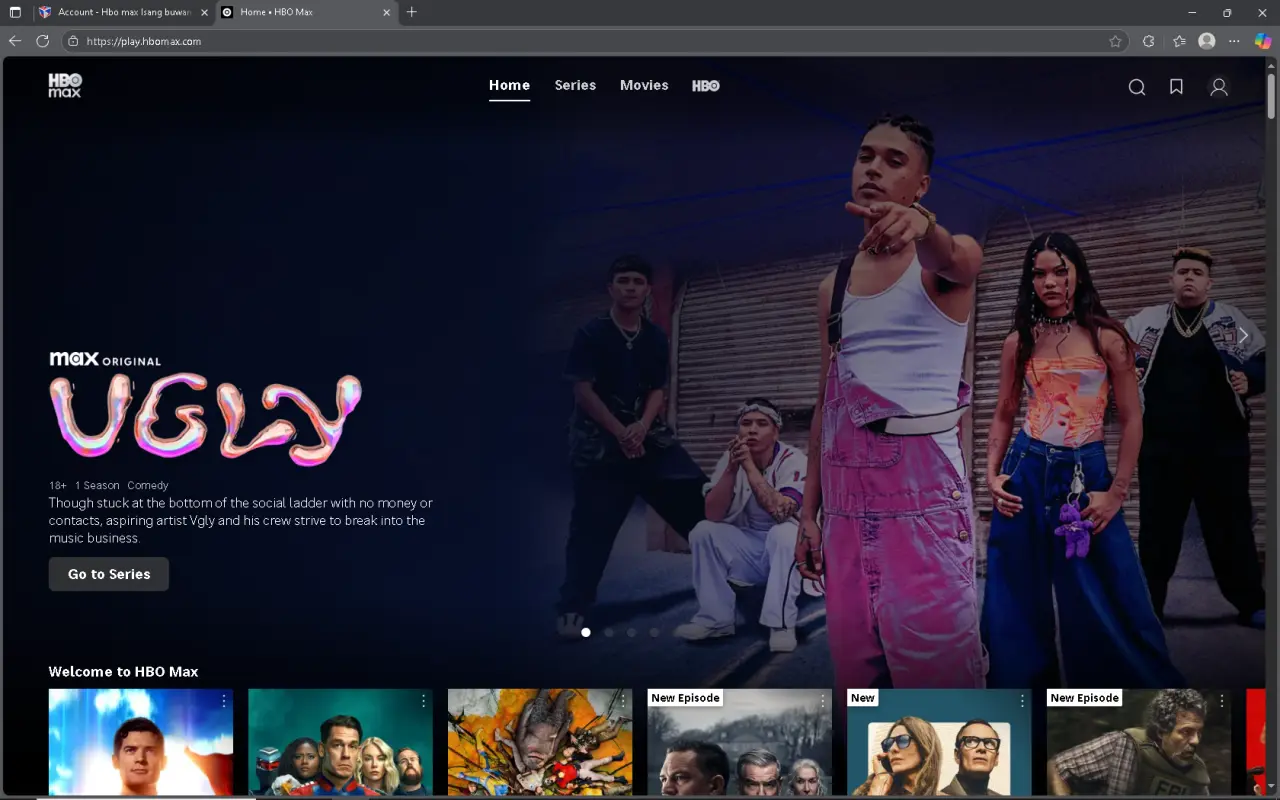Open the HBO brand hub logo
Viewport: 1280px width, 800px height.
point(706,86)
